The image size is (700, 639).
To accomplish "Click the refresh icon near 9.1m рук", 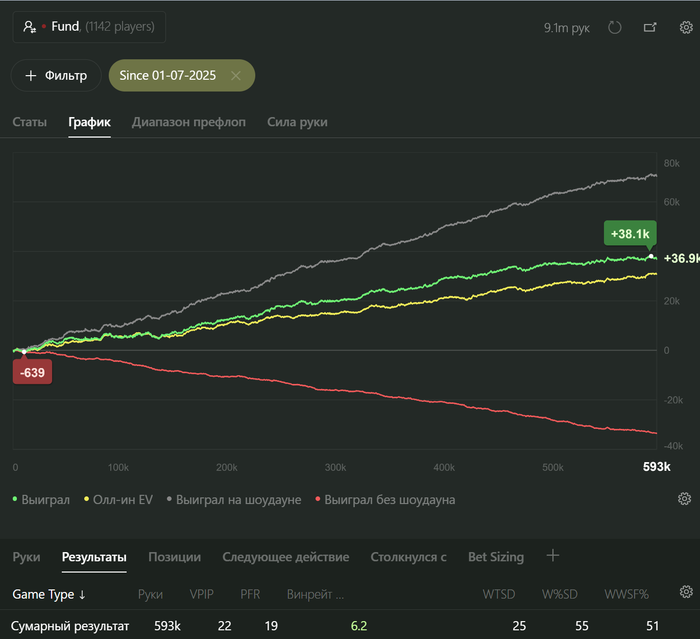I will (615, 28).
